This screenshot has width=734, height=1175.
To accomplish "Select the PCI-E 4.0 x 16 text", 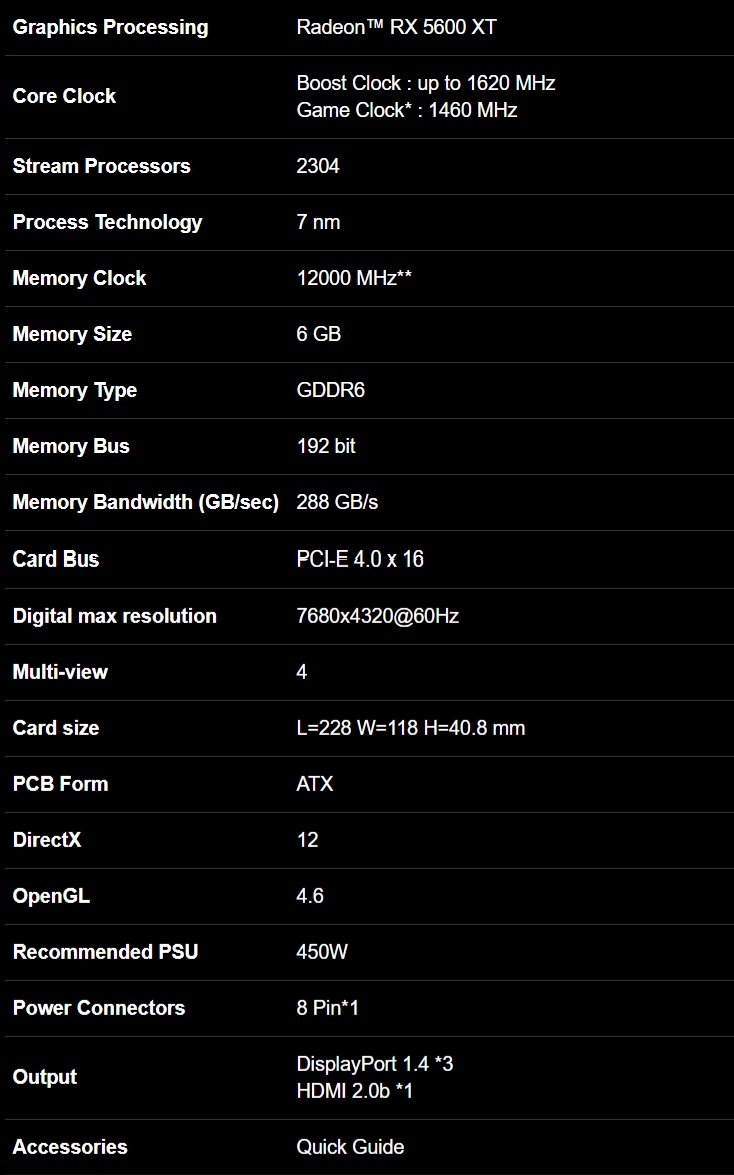I will point(359,559).
